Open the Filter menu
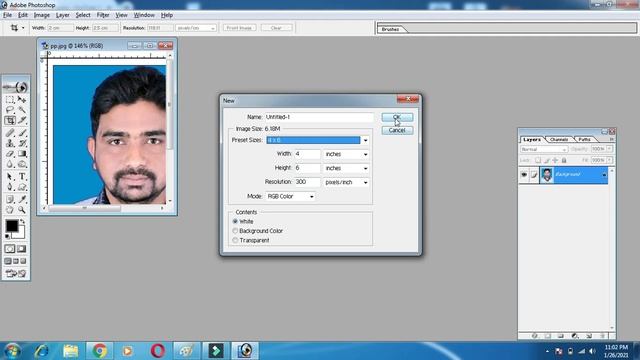Screen dimensions: 640x360 tap(103, 15)
